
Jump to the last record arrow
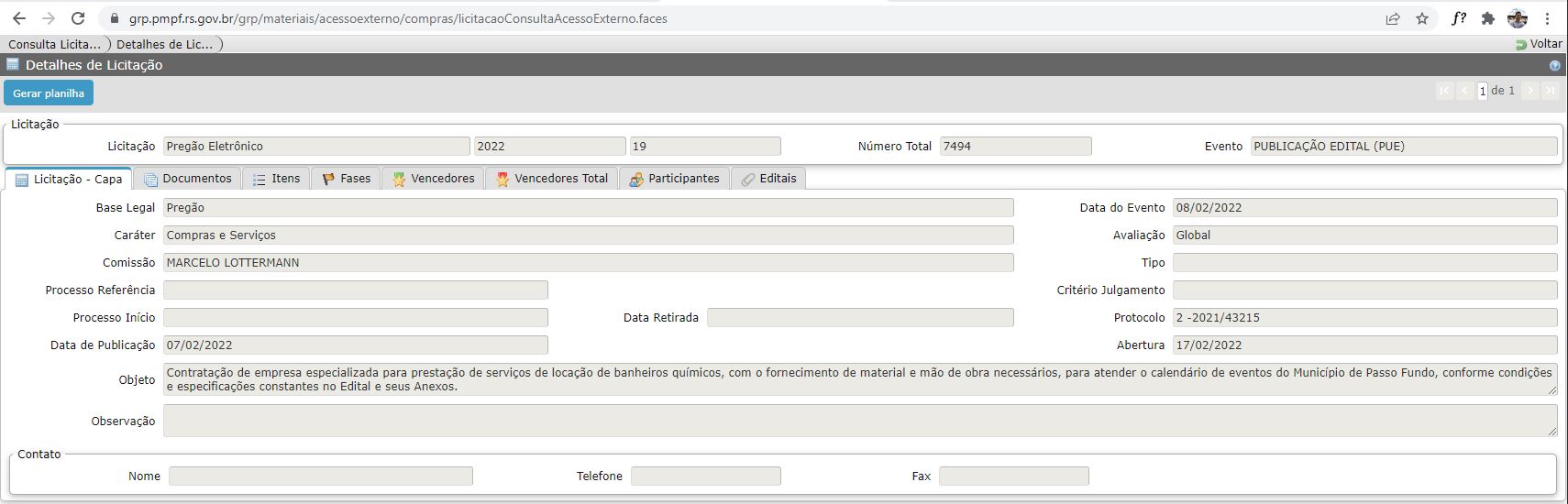[x=1550, y=91]
